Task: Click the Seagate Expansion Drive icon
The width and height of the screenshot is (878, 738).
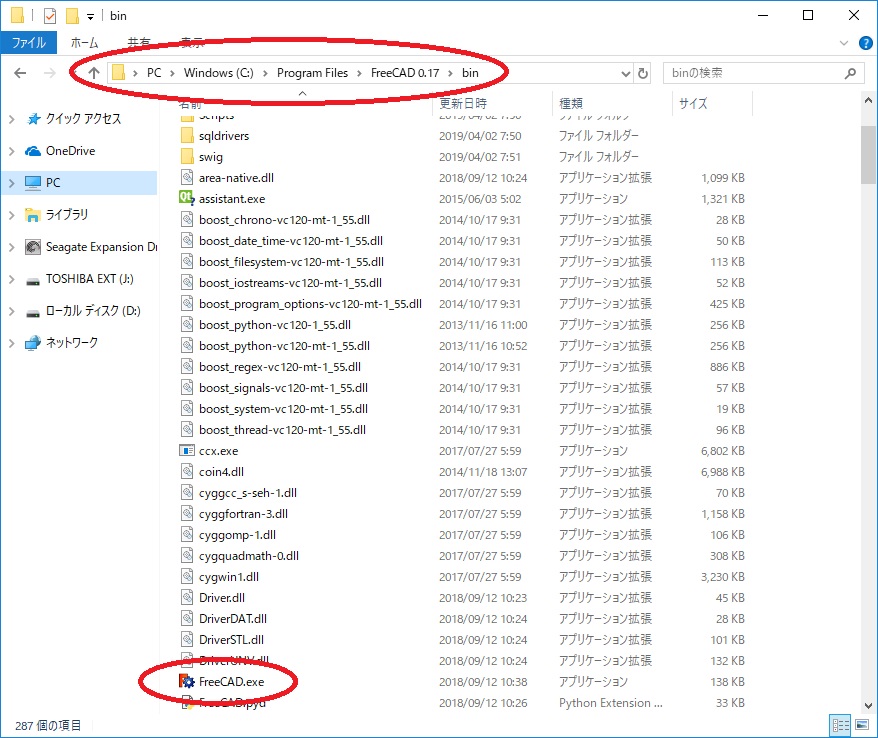Action: click(33, 247)
